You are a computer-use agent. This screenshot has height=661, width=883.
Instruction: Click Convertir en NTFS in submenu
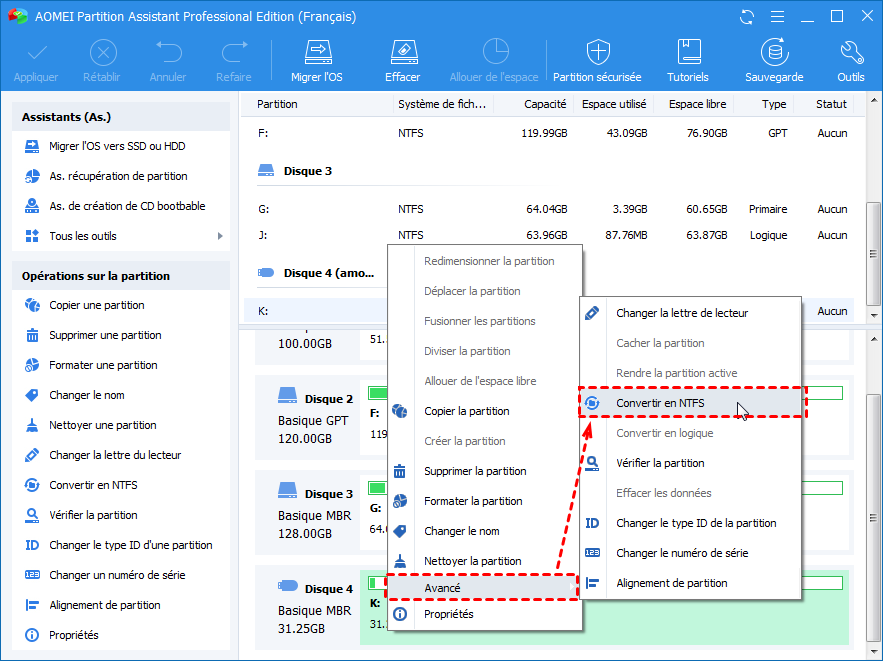690,403
